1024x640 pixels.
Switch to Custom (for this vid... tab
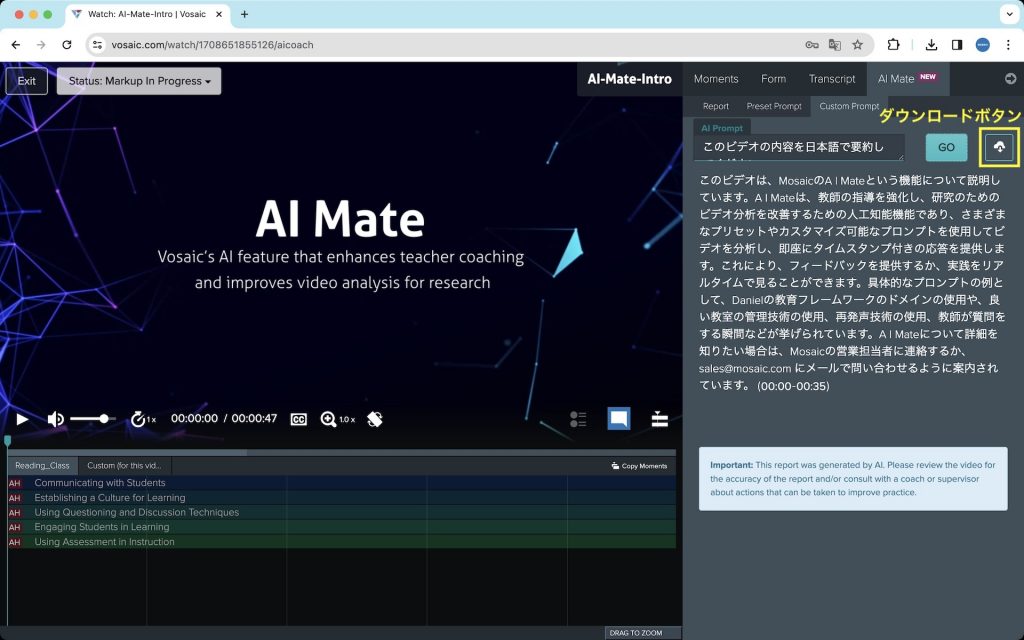(124, 466)
